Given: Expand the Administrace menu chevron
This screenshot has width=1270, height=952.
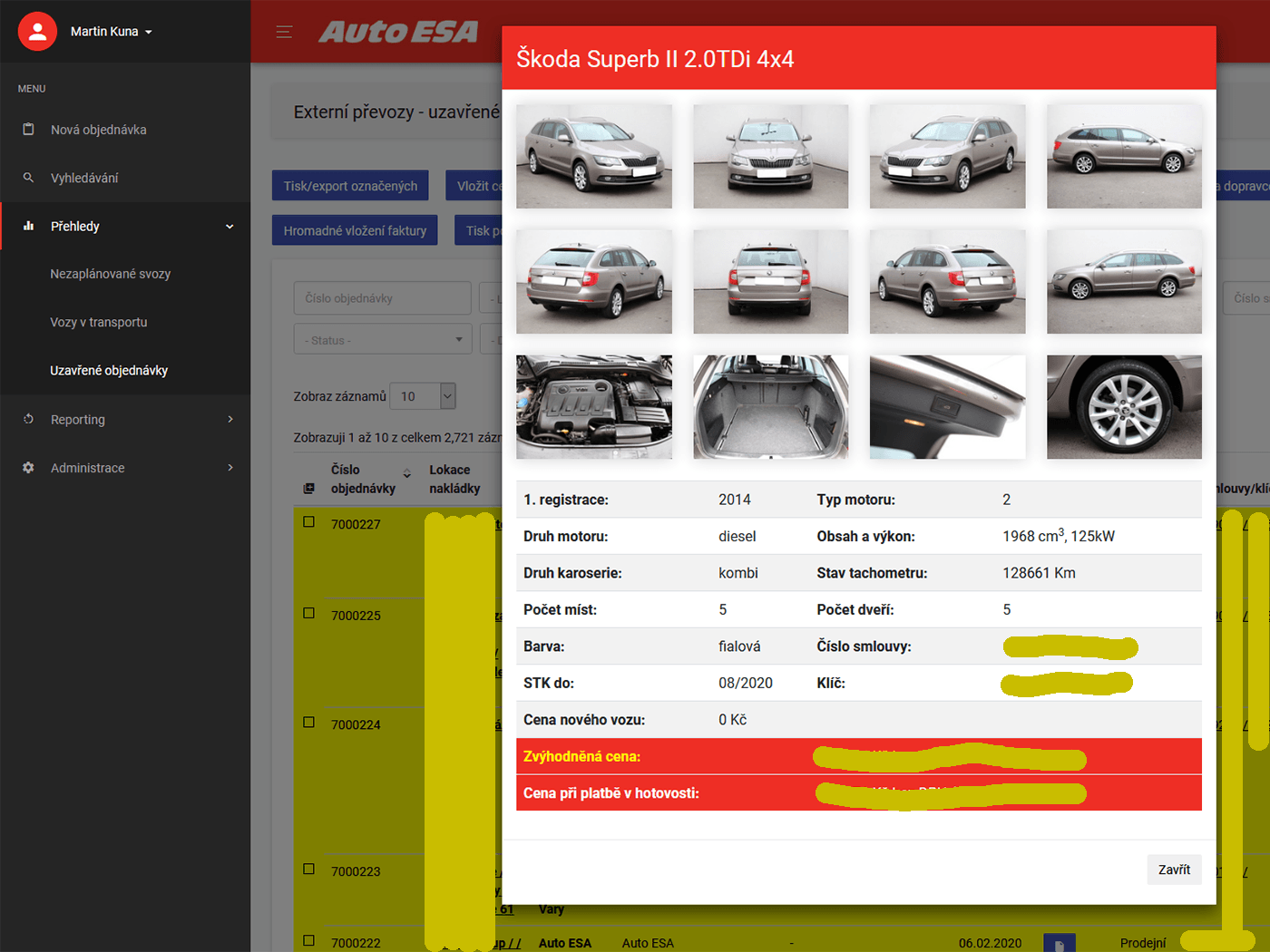Looking at the screenshot, I should pos(230,468).
